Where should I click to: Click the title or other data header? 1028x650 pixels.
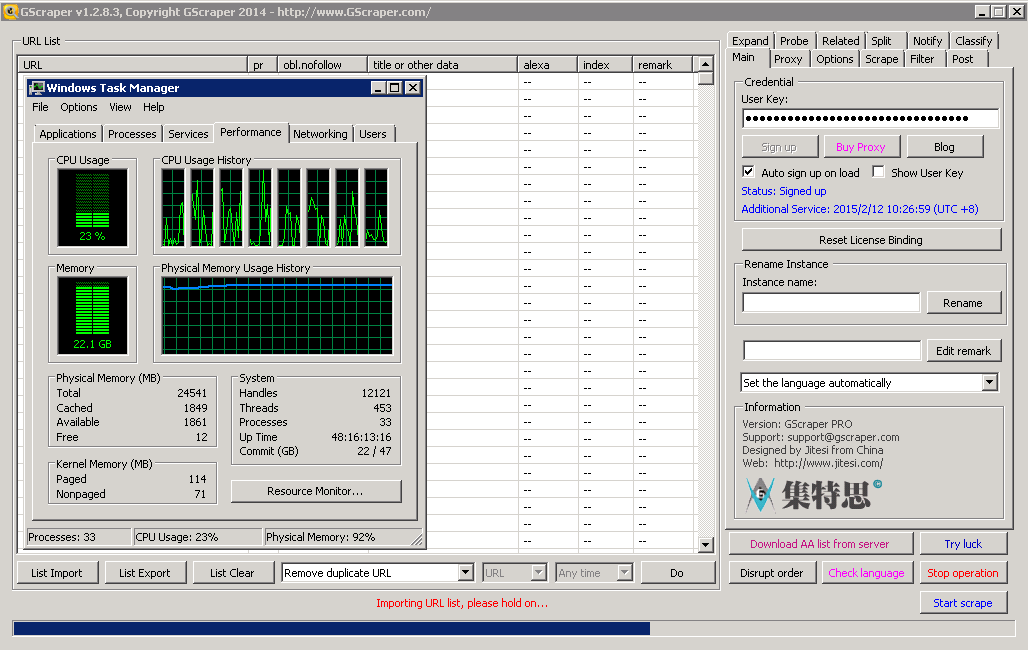tap(443, 65)
